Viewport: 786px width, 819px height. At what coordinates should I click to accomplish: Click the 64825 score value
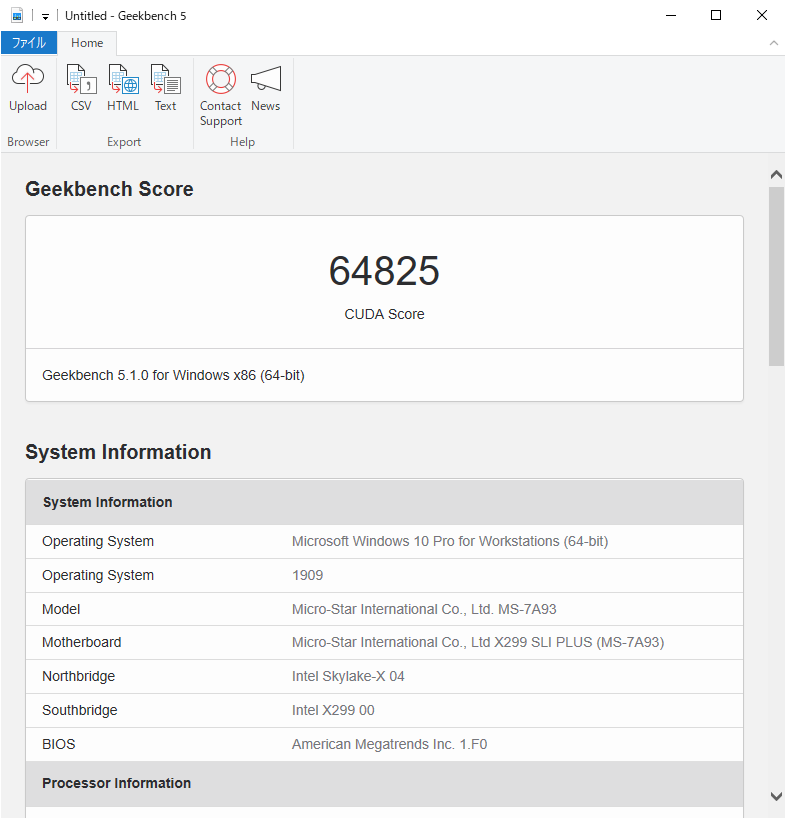pos(384,271)
